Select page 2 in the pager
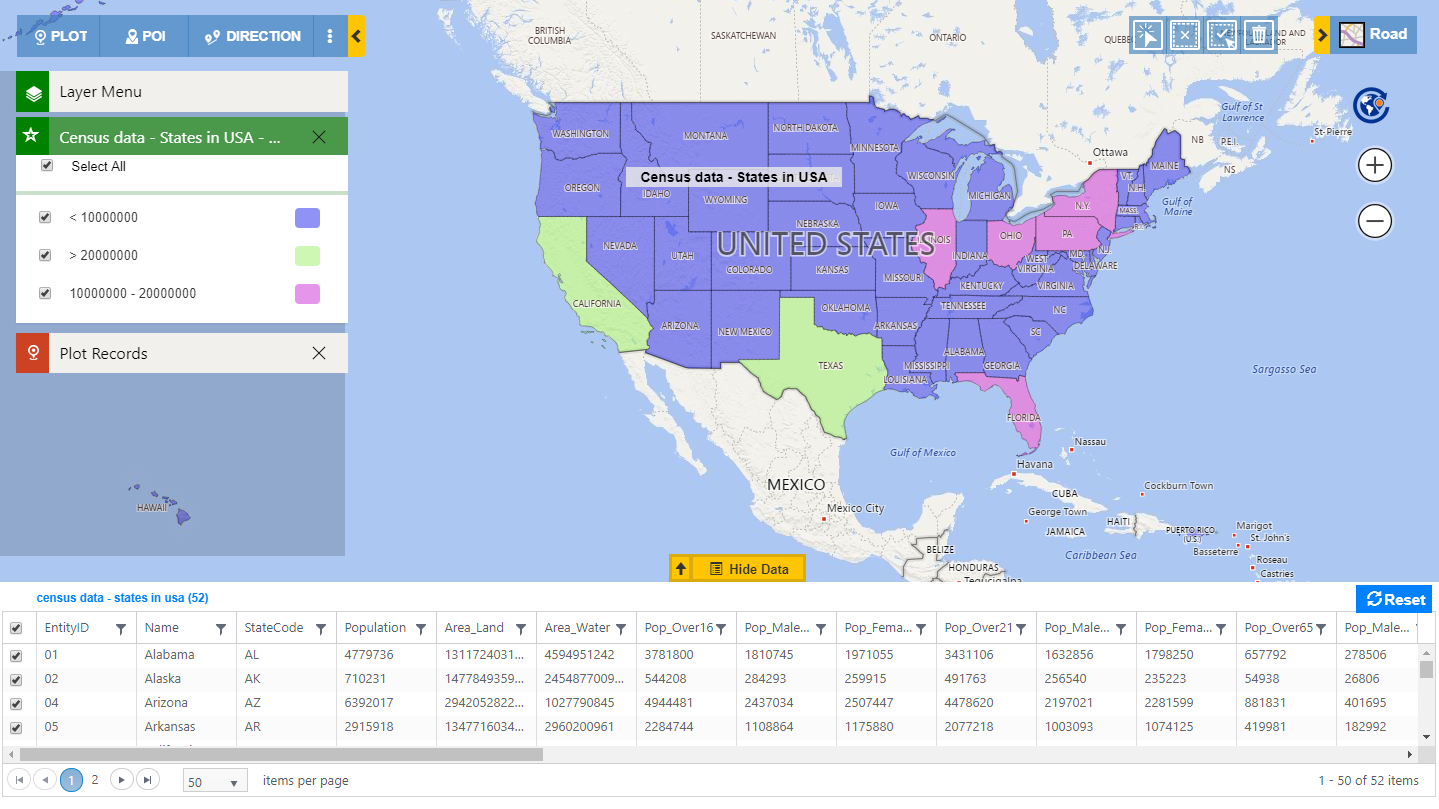1439x809 pixels. coord(95,780)
